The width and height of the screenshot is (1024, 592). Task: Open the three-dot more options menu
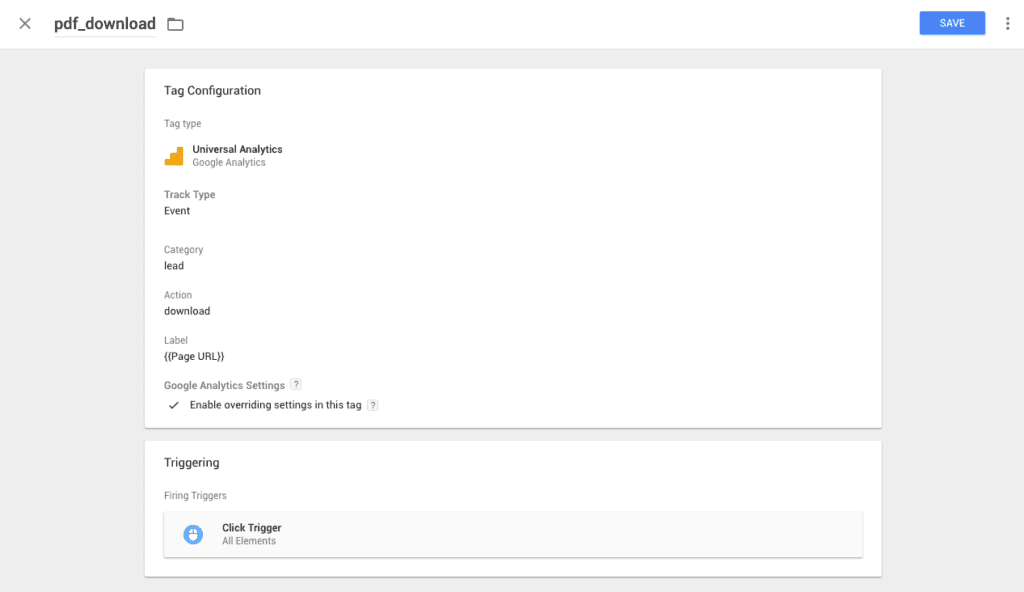pyautogui.click(x=1007, y=23)
